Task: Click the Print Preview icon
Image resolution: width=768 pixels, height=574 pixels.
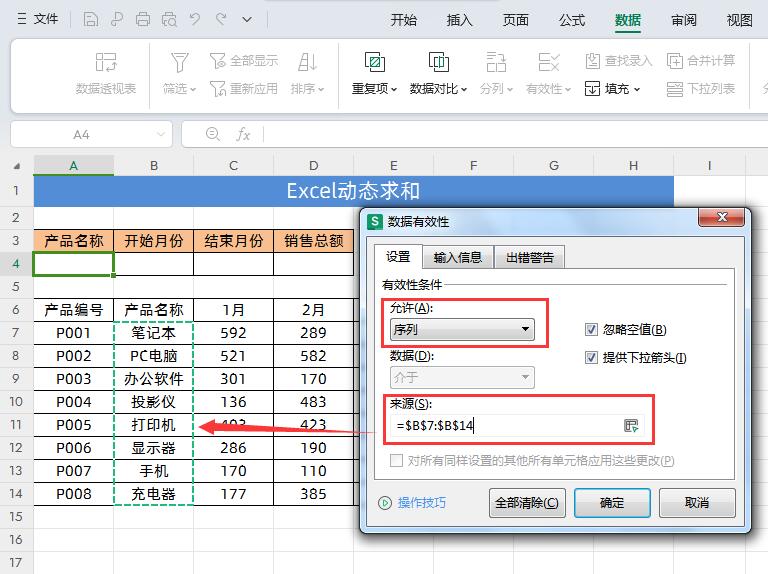Action: pyautogui.click(x=169, y=20)
